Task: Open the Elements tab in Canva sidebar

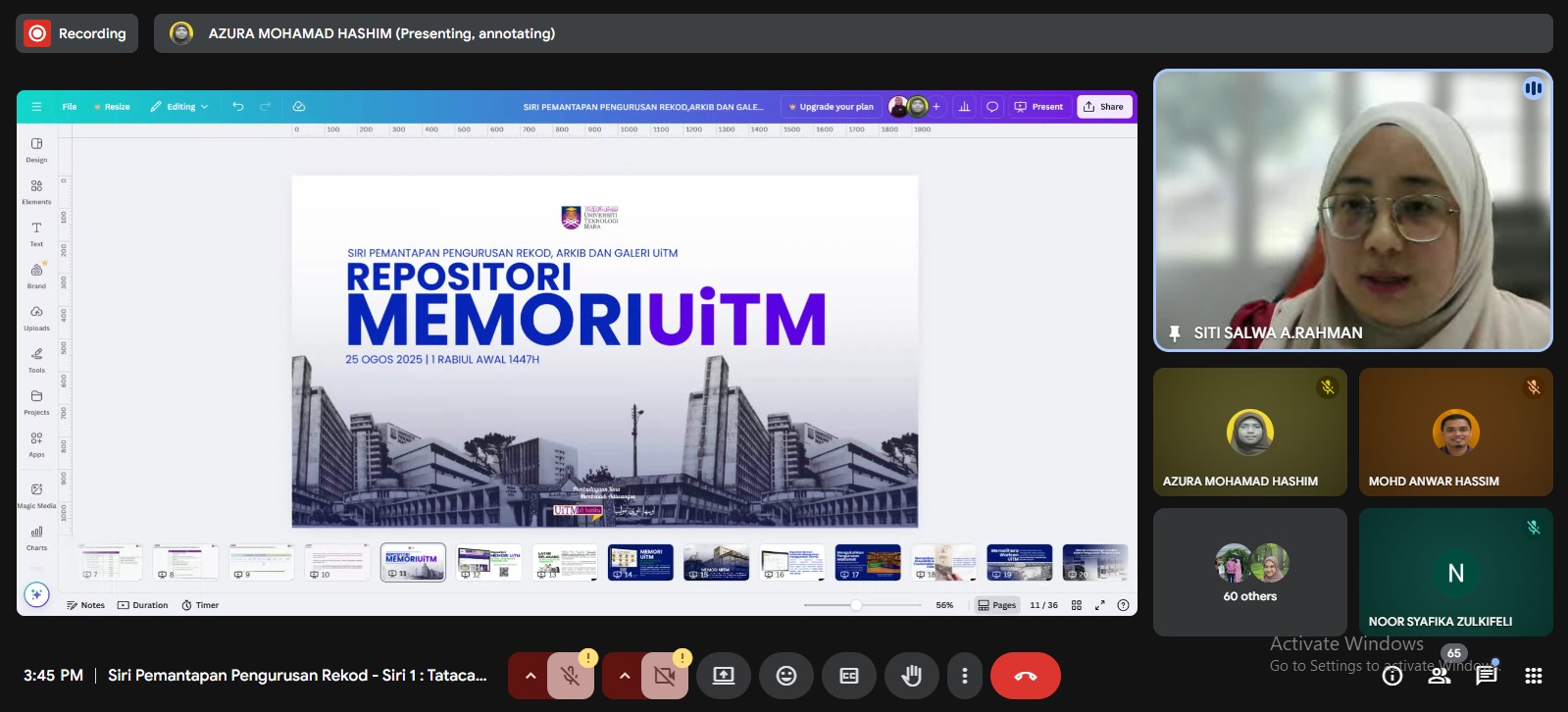Action: point(36,191)
